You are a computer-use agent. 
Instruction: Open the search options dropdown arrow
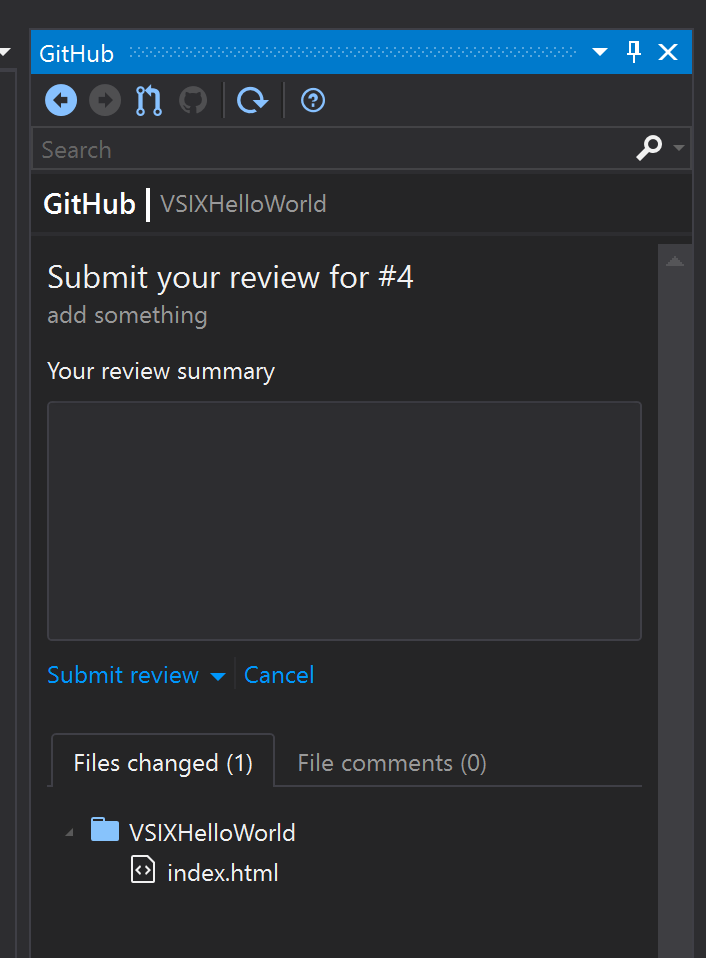(679, 148)
